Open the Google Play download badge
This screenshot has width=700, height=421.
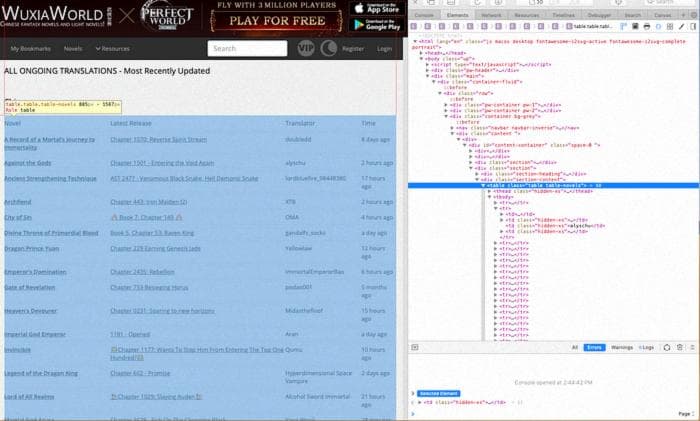point(377,25)
